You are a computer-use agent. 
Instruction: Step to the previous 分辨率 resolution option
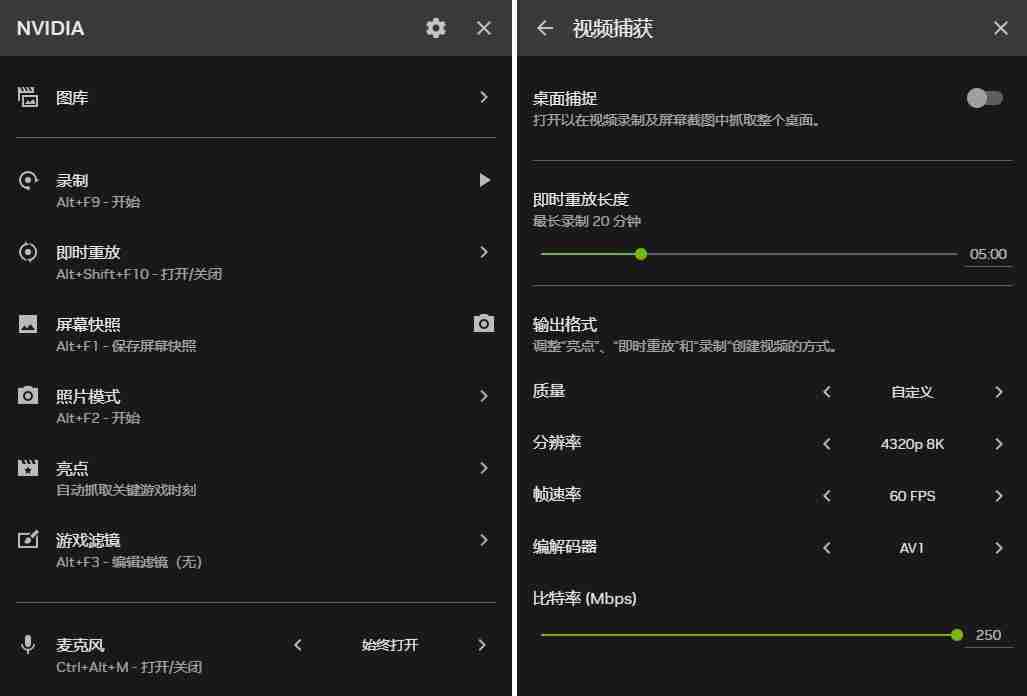point(826,444)
